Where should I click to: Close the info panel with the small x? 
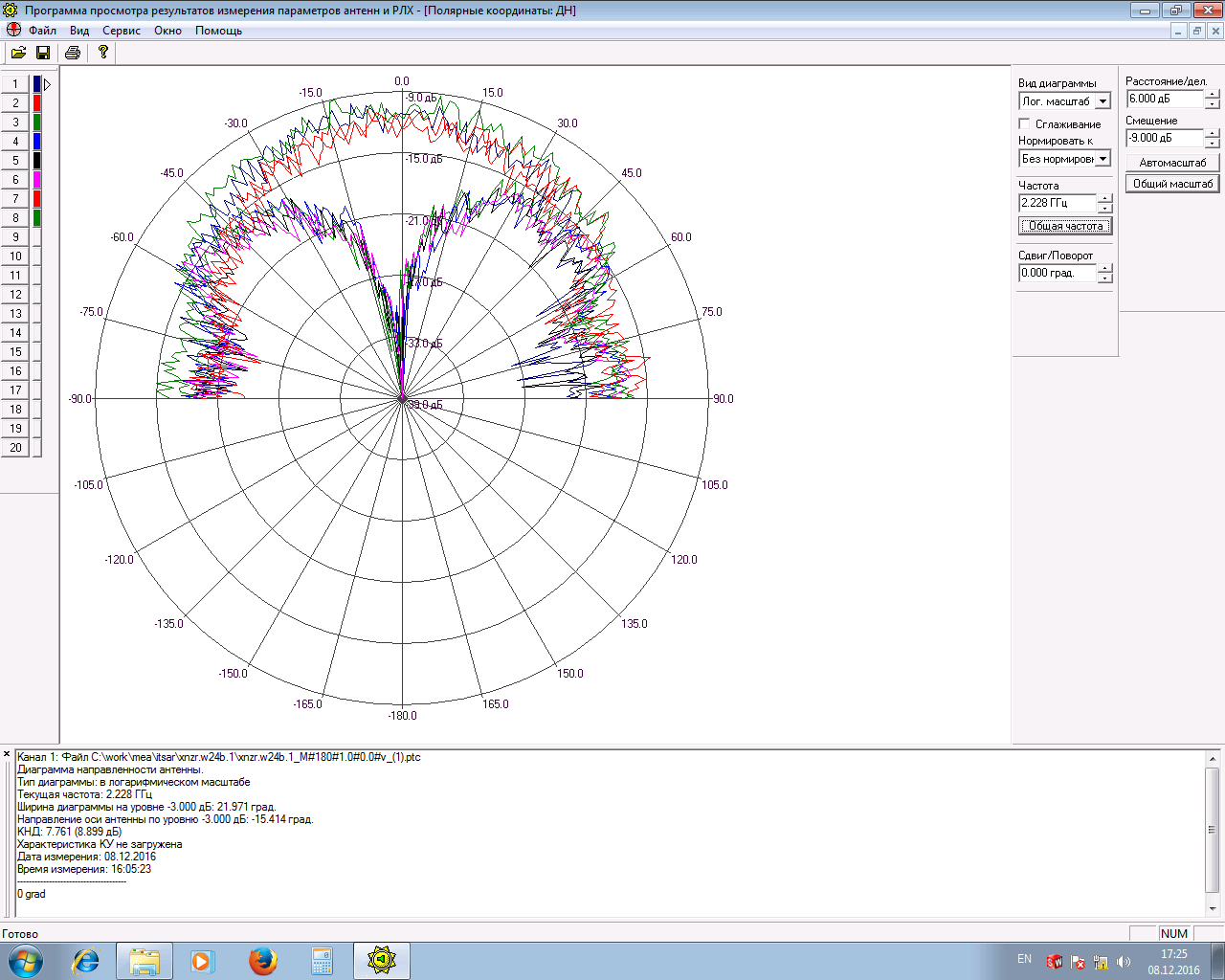(x=7, y=754)
